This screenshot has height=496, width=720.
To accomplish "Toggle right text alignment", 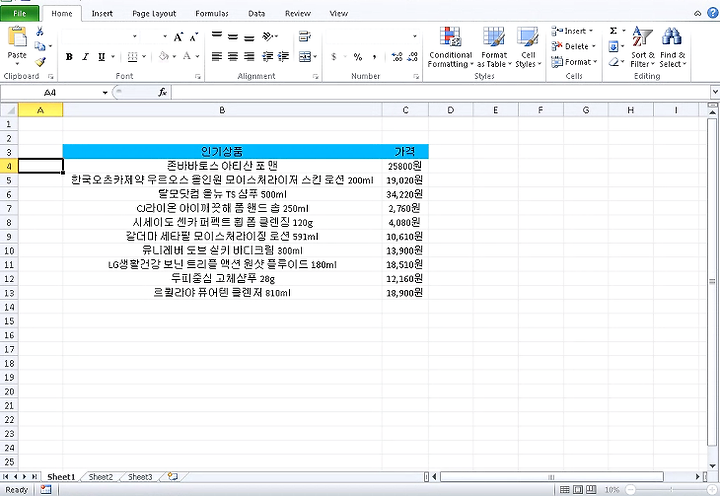I will (249, 56).
